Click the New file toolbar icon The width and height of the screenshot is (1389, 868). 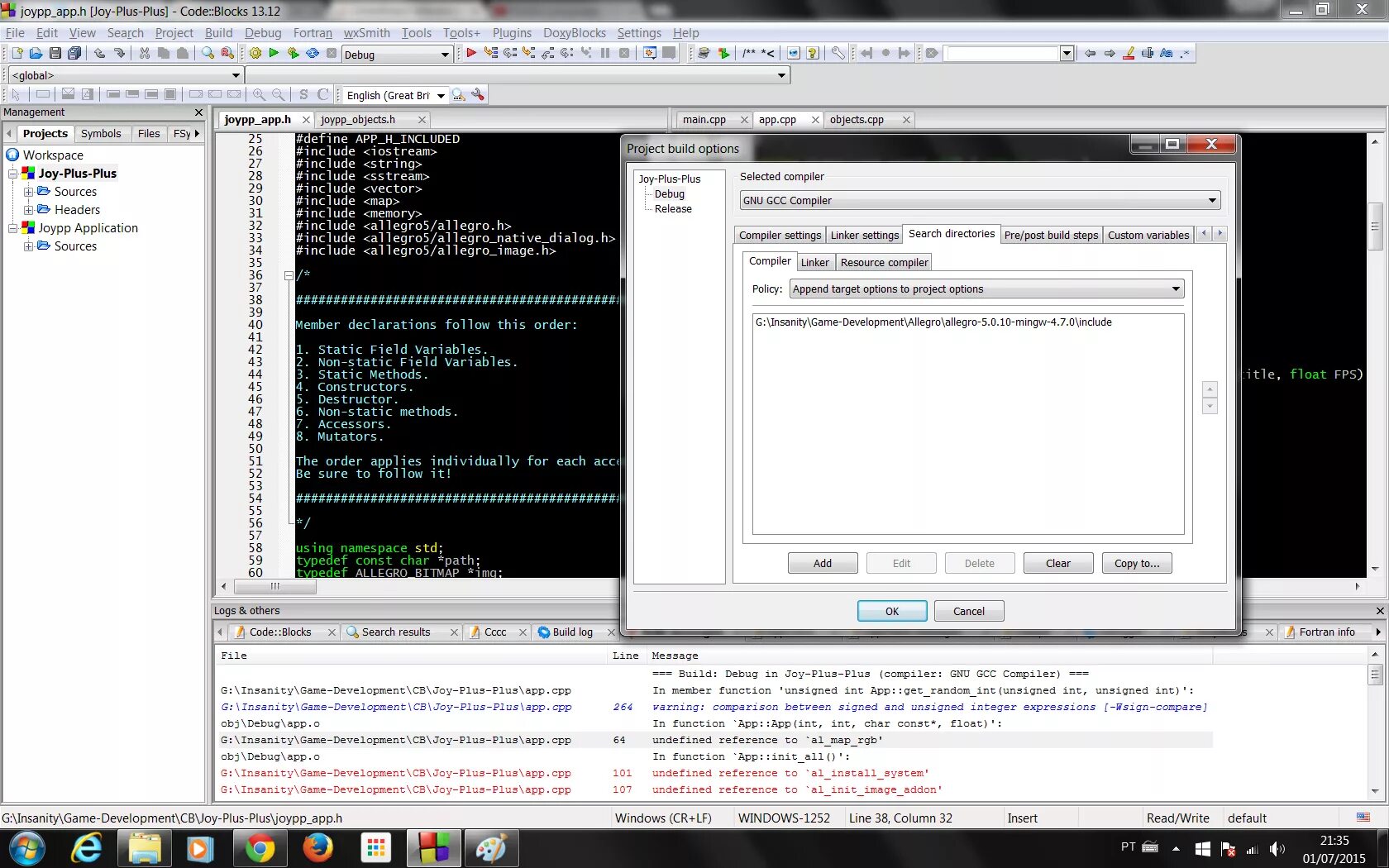17,54
